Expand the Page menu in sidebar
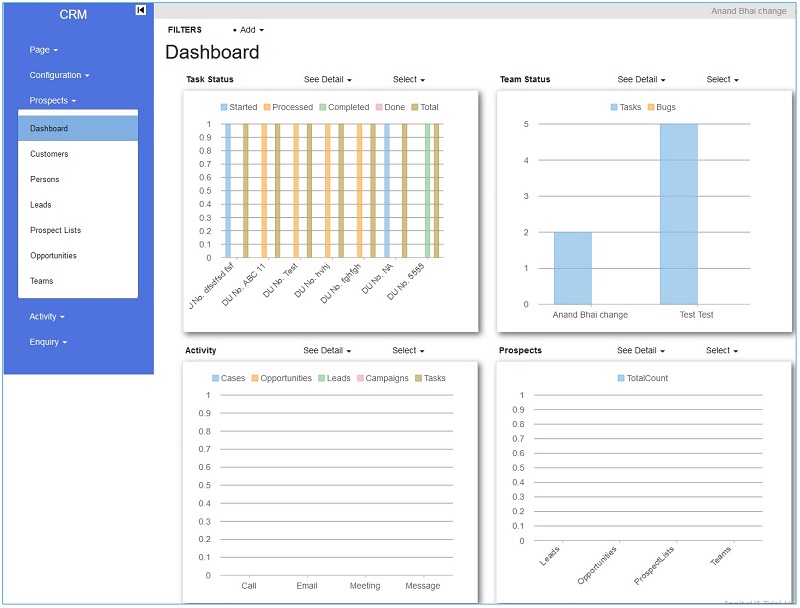 [44, 50]
